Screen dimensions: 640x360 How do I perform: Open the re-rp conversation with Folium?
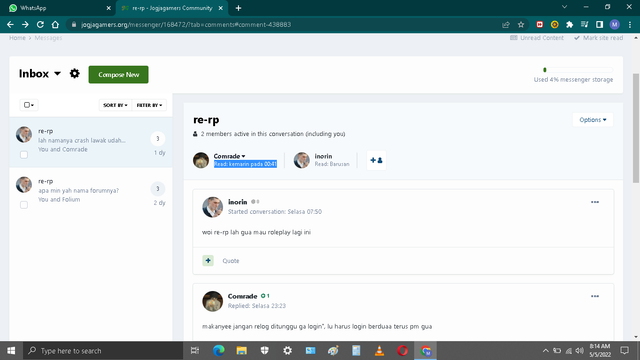tap(91, 193)
